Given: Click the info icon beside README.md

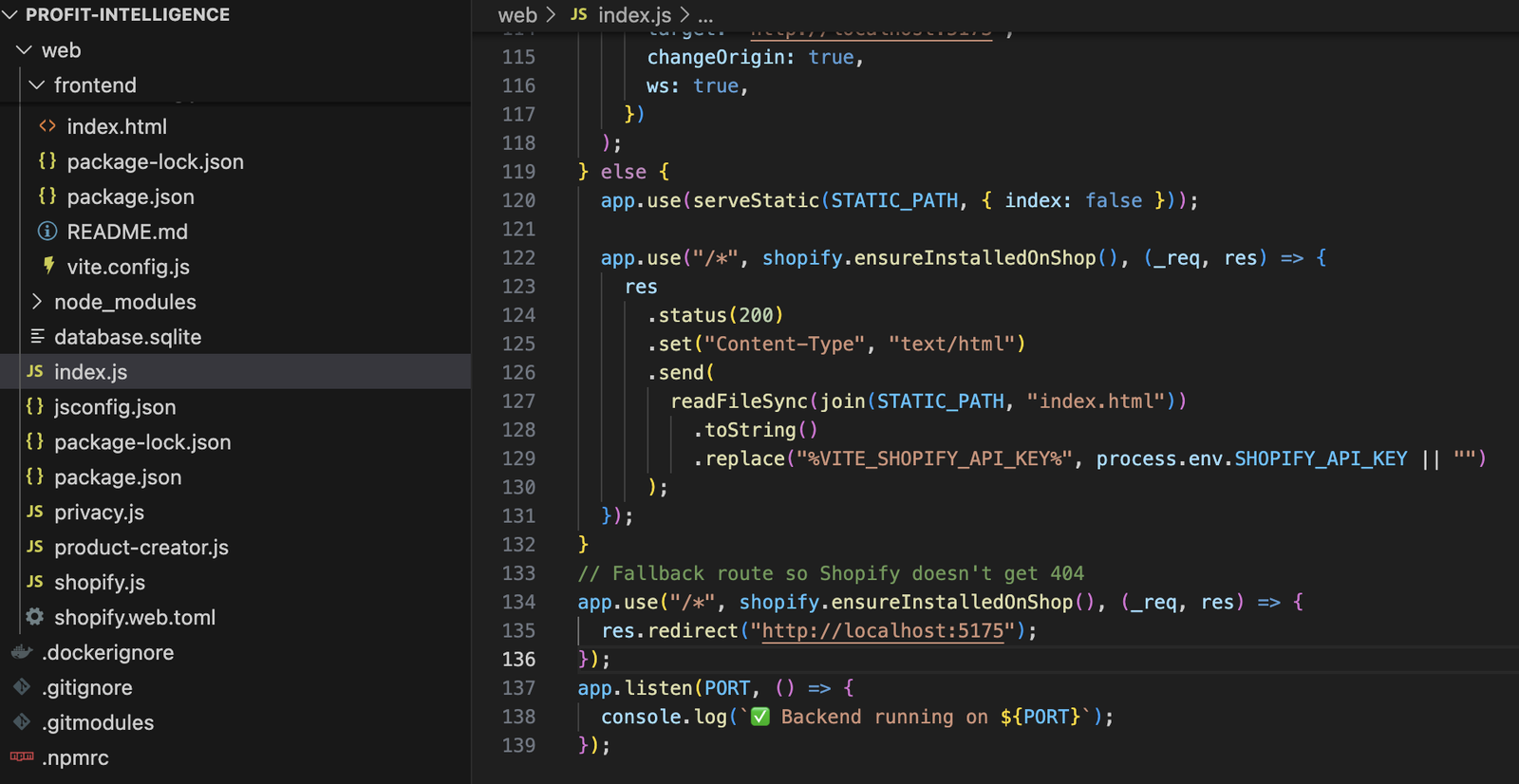Looking at the screenshot, I should (x=47, y=232).
